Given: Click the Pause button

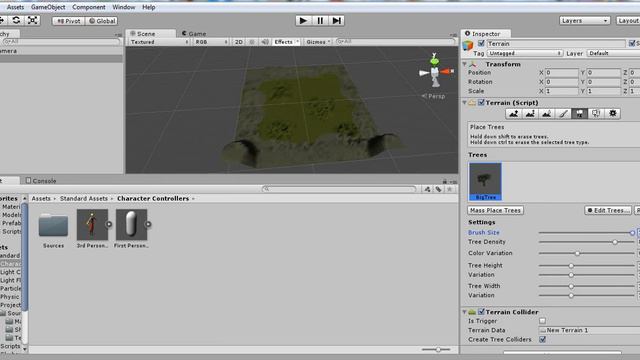Looking at the screenshot, I should pos(320,20).
